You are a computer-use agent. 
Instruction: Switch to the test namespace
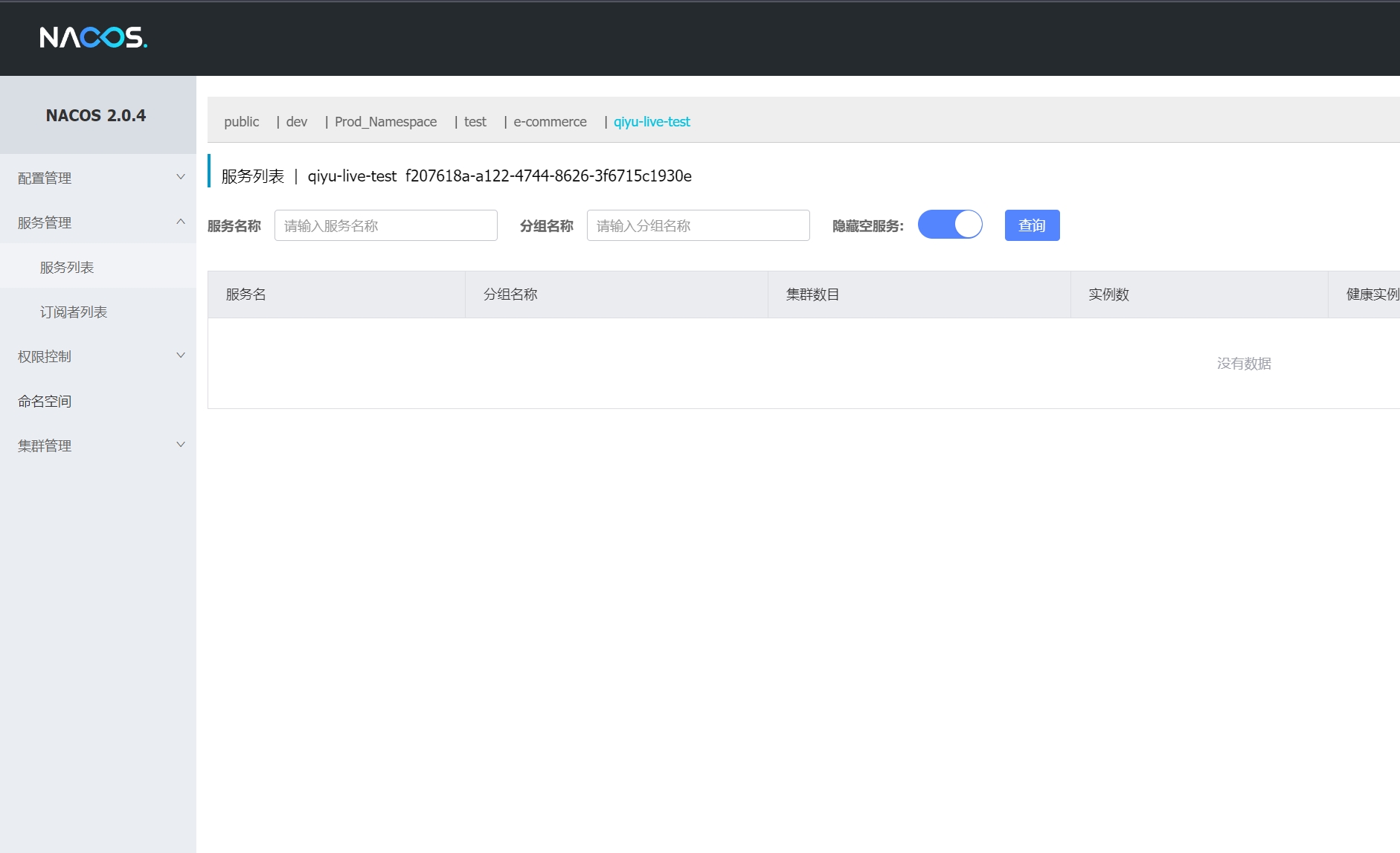(475, 121)
